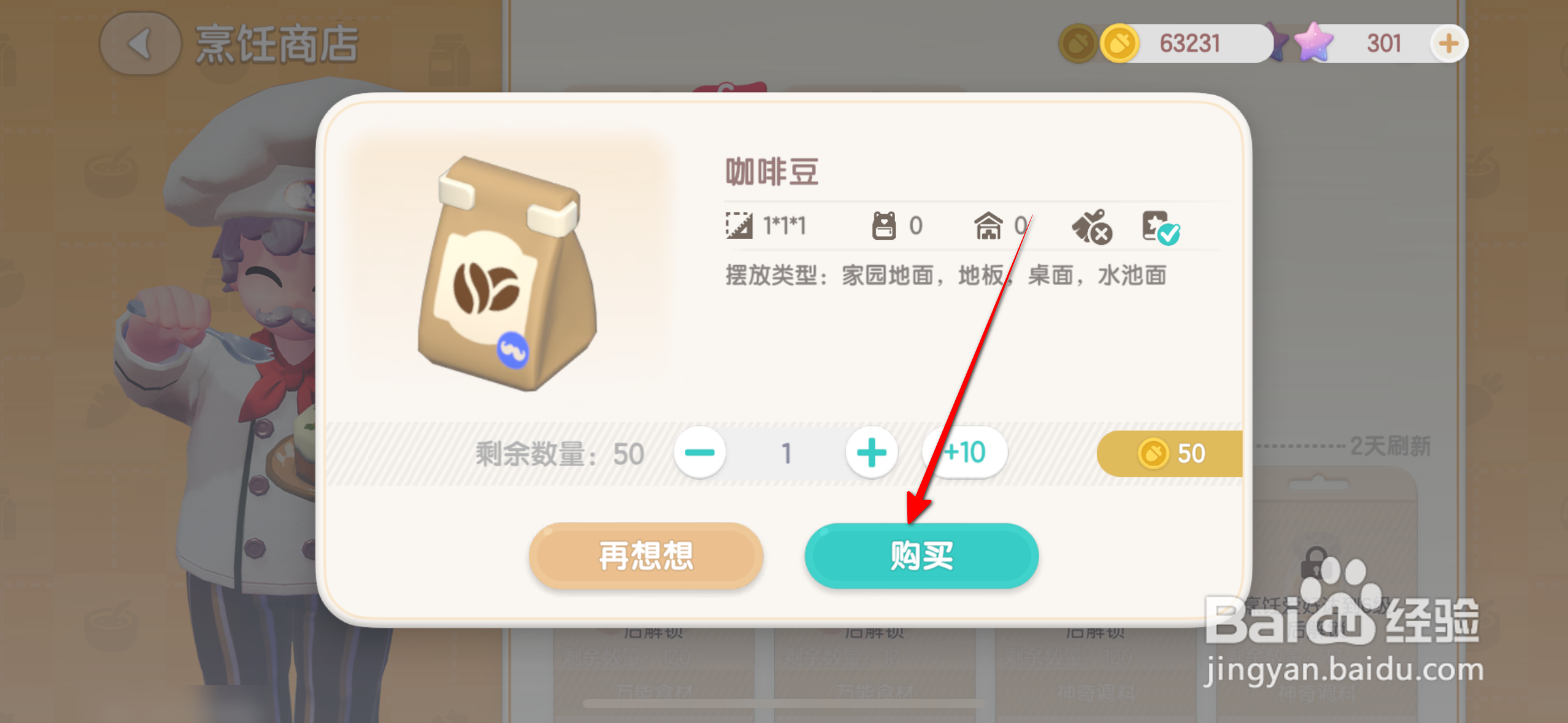This screenshot has height=723, width=1568.
Task: Click the 50 coin price tag
Action: coord(1170,454)
